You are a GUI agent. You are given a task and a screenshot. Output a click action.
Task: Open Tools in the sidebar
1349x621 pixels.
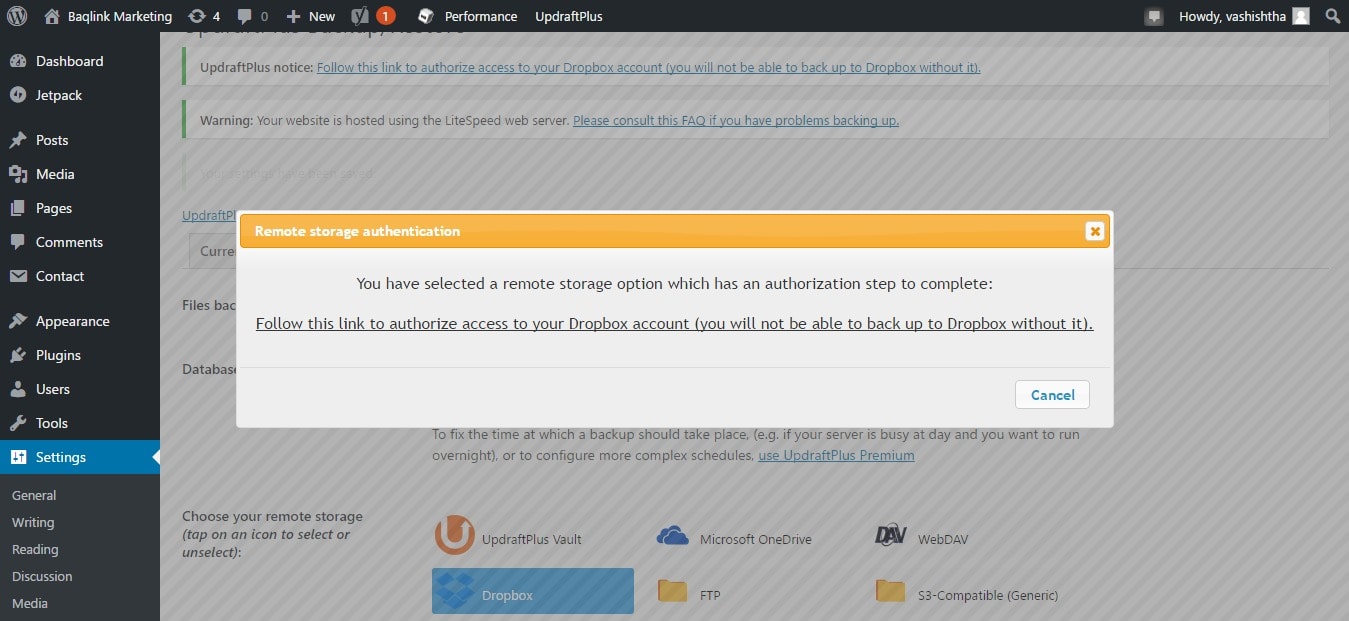click(x=80, y=423)
